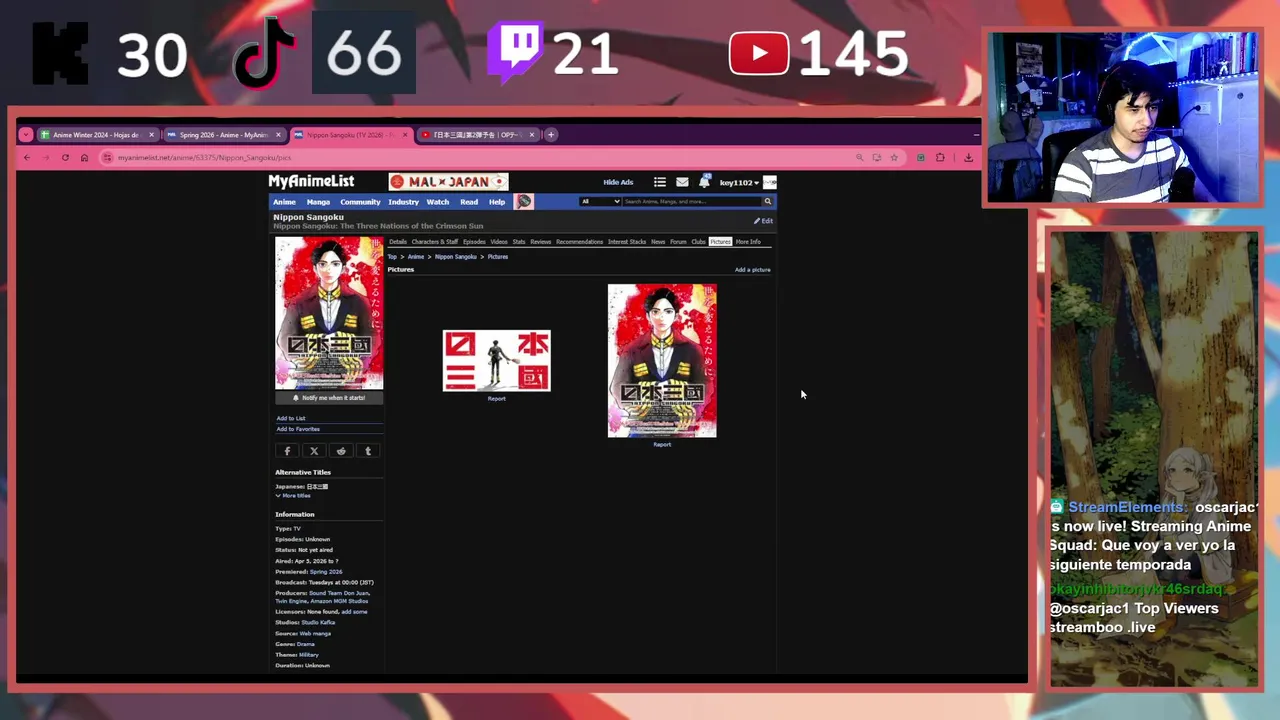Viewport: 1280px width, 720px height.
Task: Close the Spring 2026 tab
Action: coord(279,135)
